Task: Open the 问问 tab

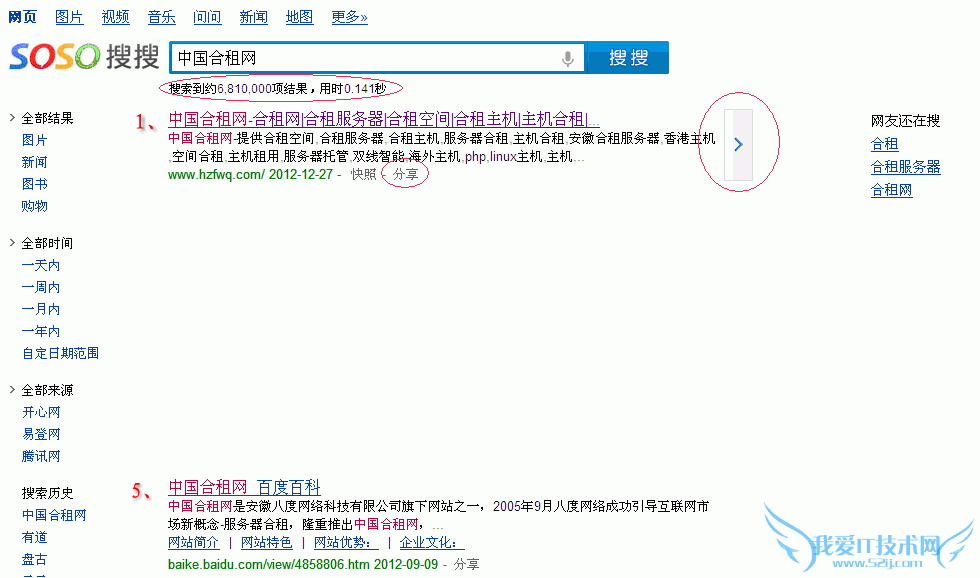Action: pyautogui.click(x=207, y=17)
